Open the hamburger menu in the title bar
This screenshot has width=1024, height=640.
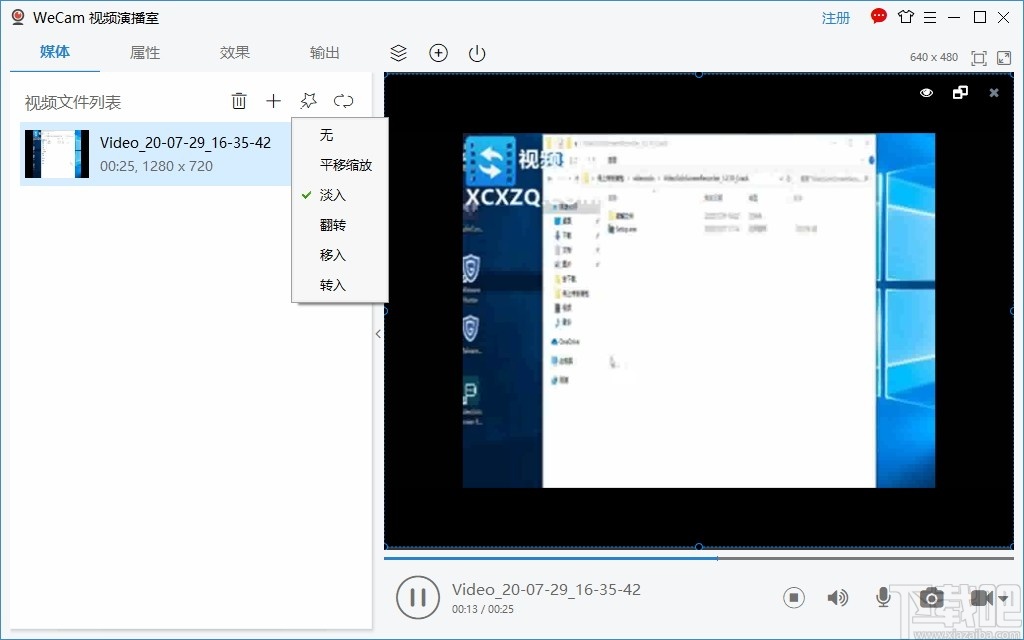click(x=930, y=17)
